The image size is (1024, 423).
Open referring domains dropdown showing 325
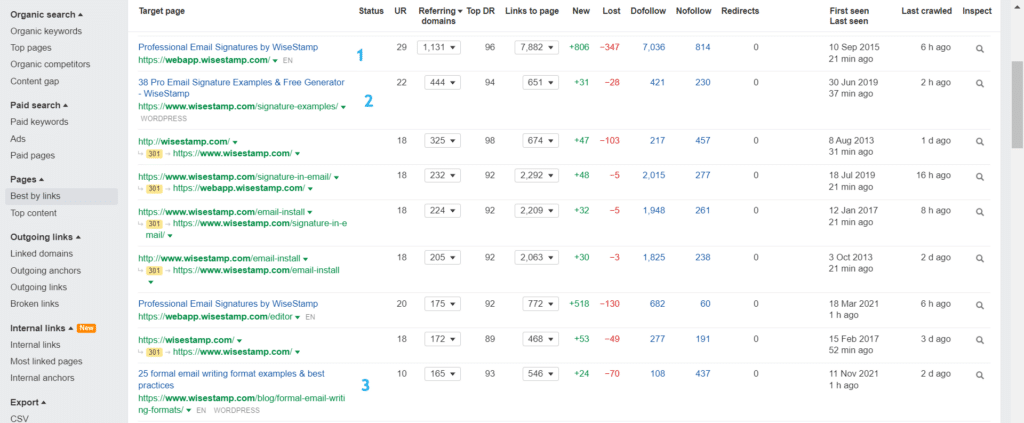(442, 140)
